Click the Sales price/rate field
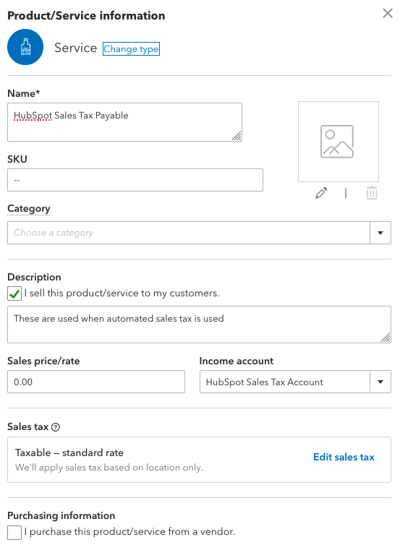 [96, 381]
